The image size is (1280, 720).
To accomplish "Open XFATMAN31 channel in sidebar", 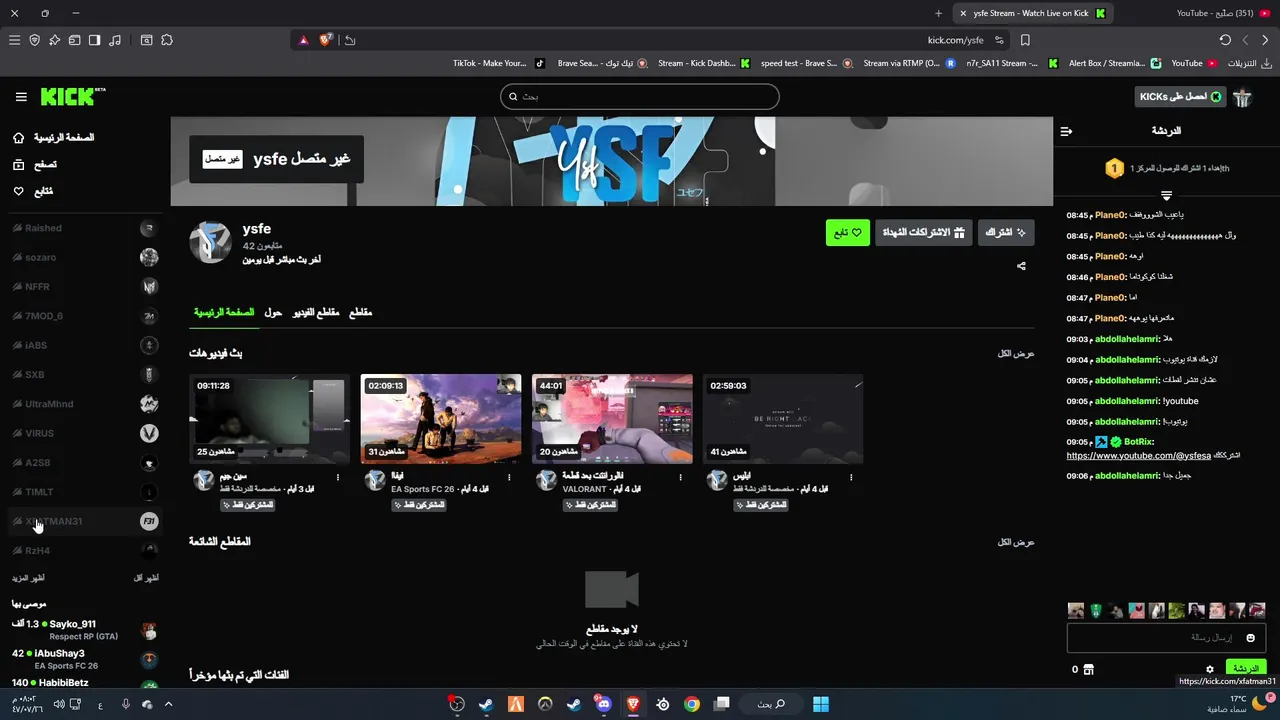I will pos(85,521).
